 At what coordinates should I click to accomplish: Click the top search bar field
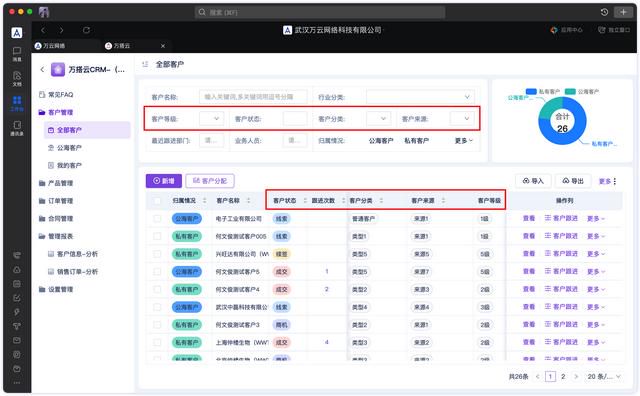320,12
